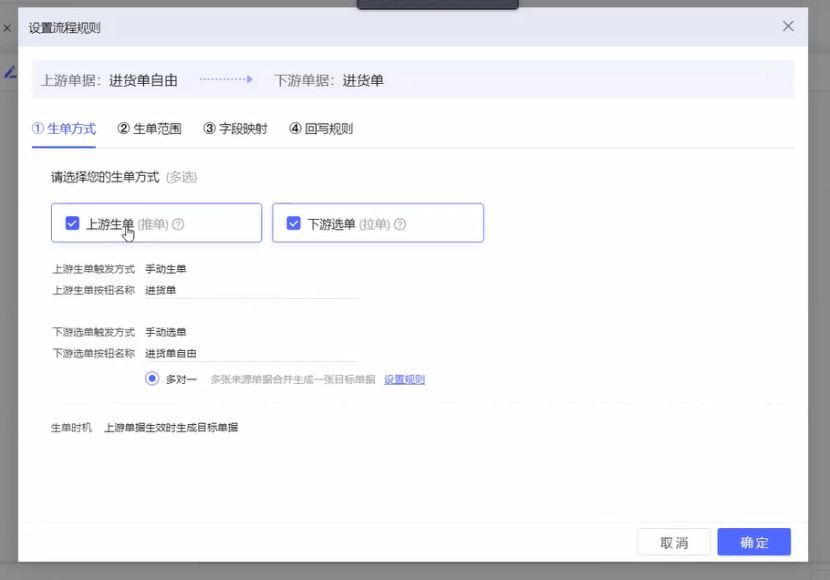Open the 设置规则 link

[404, 380]
